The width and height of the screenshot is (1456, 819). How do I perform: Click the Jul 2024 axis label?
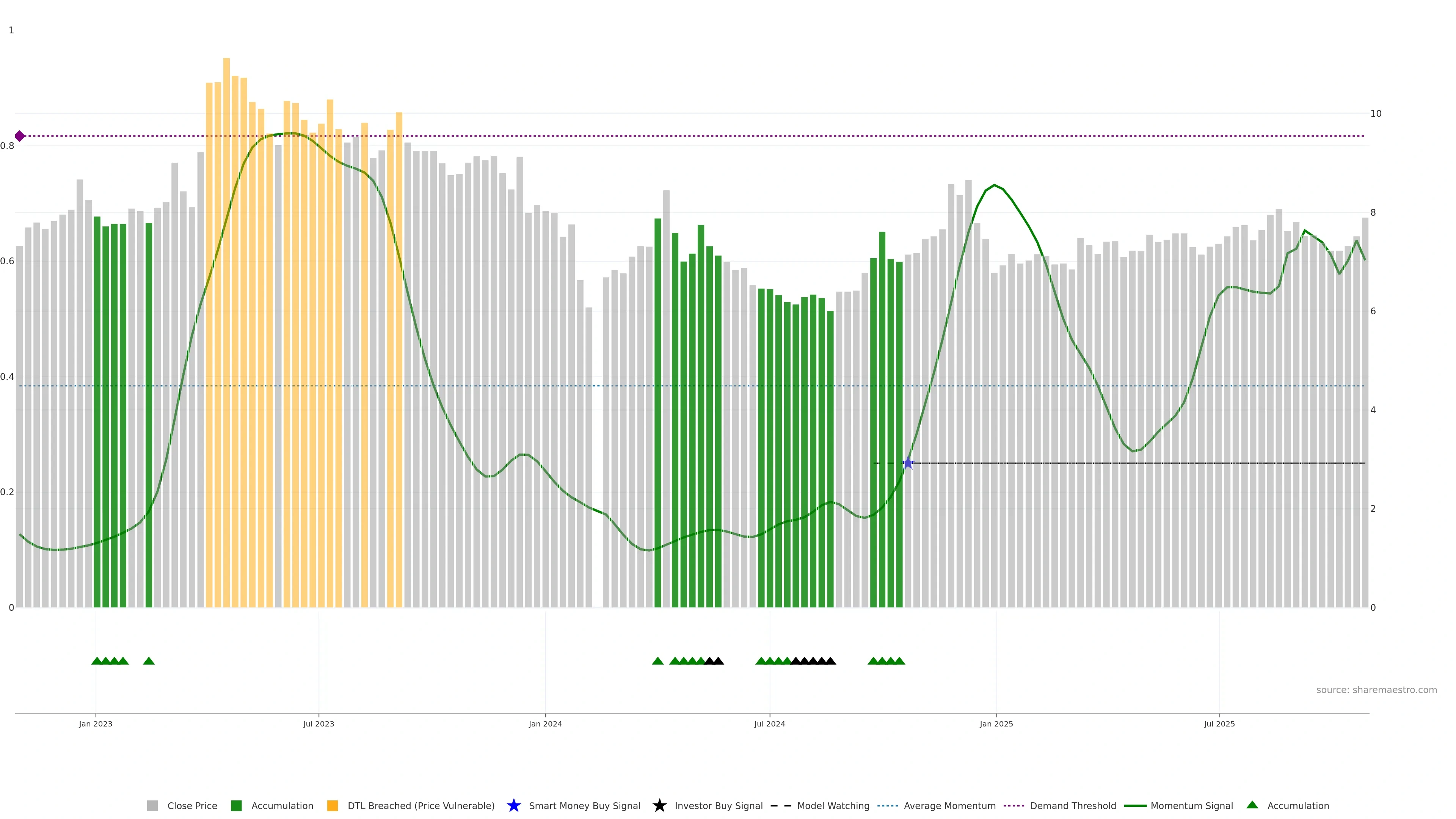click(769, 723)
